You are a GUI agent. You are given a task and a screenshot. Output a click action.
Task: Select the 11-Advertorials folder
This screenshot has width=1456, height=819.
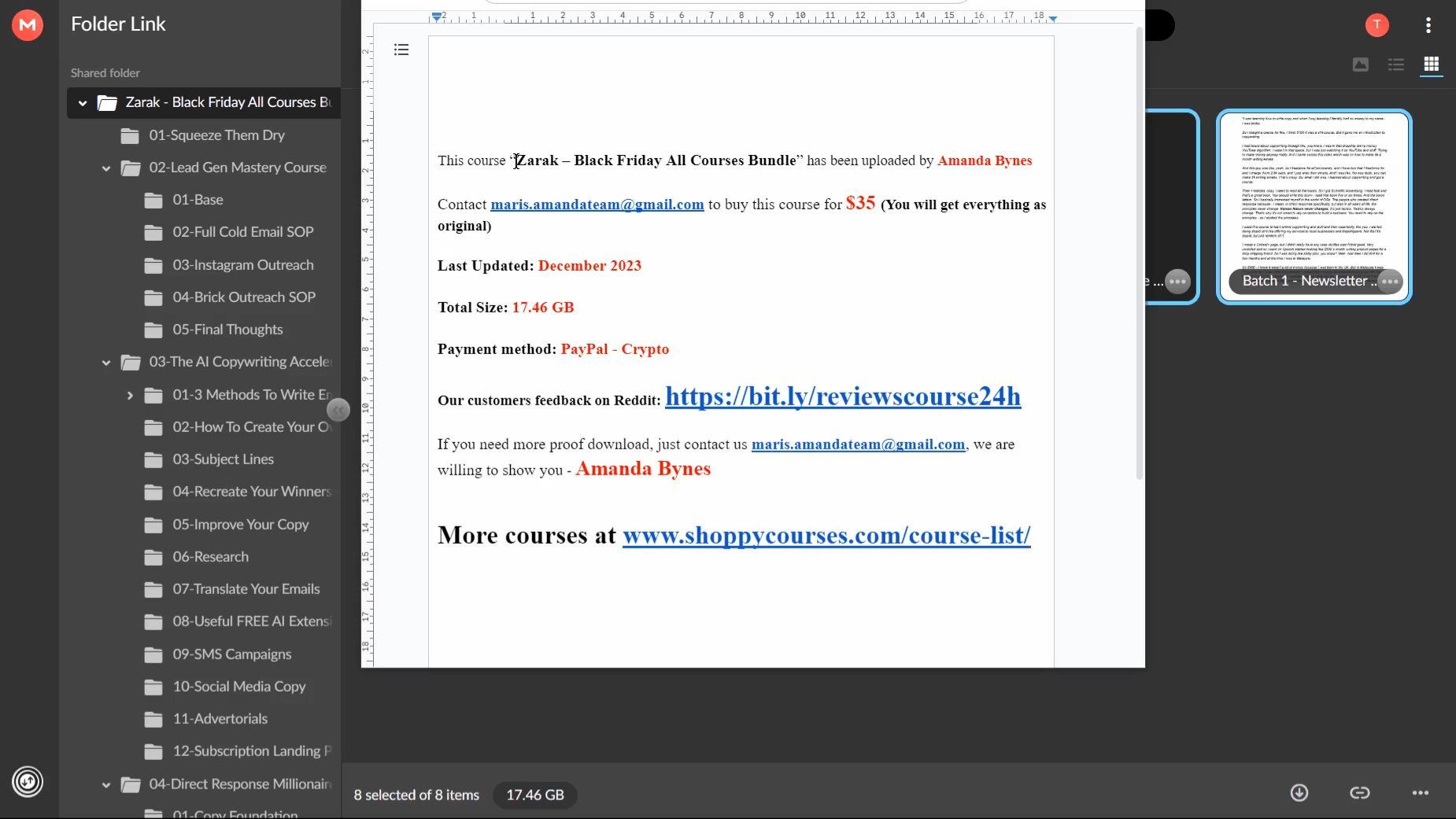click(220, 719)
